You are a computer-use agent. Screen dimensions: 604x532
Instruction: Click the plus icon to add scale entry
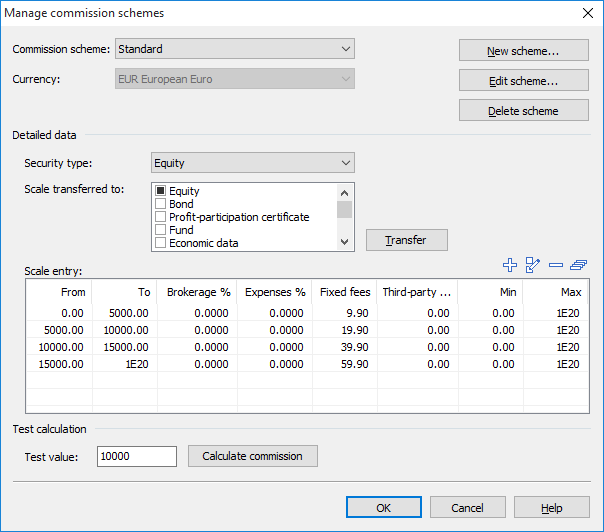tap(510, 265)
